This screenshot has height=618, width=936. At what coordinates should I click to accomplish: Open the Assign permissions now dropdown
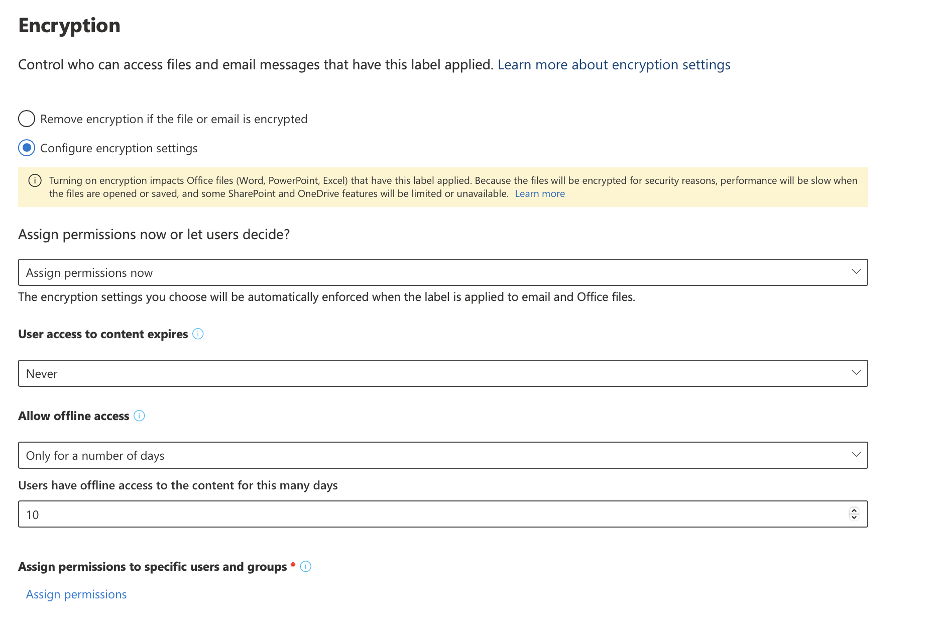click(x=442, y=272)
